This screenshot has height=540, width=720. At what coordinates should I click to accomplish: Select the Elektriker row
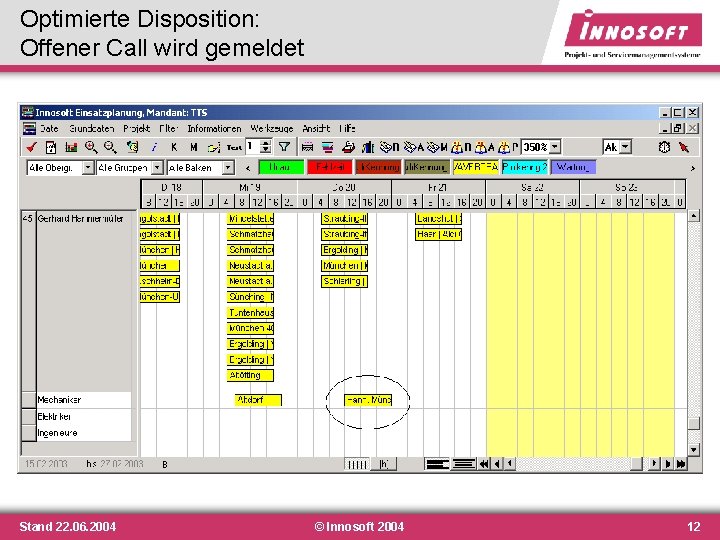coord(76,416)
